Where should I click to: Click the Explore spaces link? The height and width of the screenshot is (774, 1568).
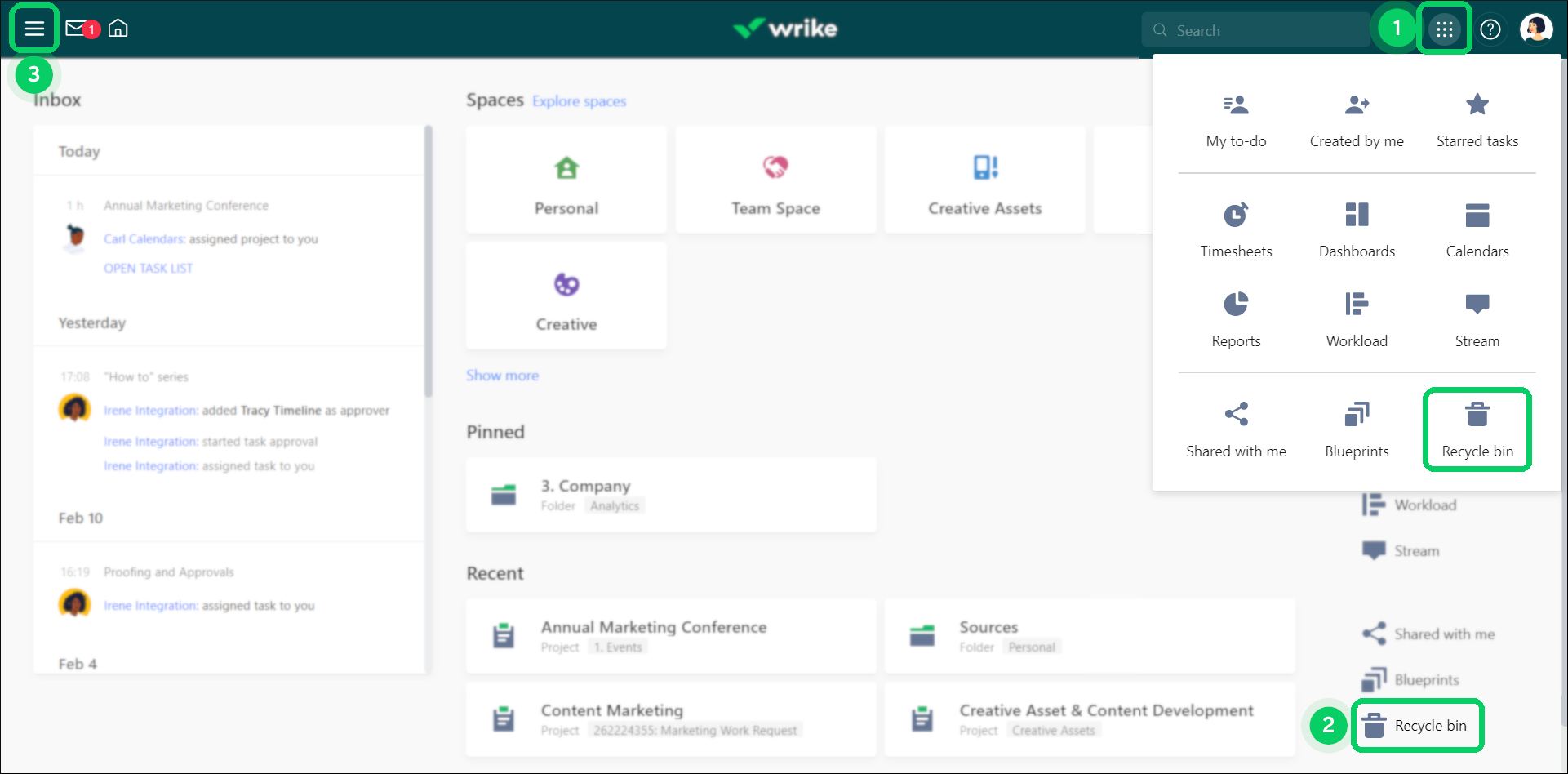click(580, 100)
